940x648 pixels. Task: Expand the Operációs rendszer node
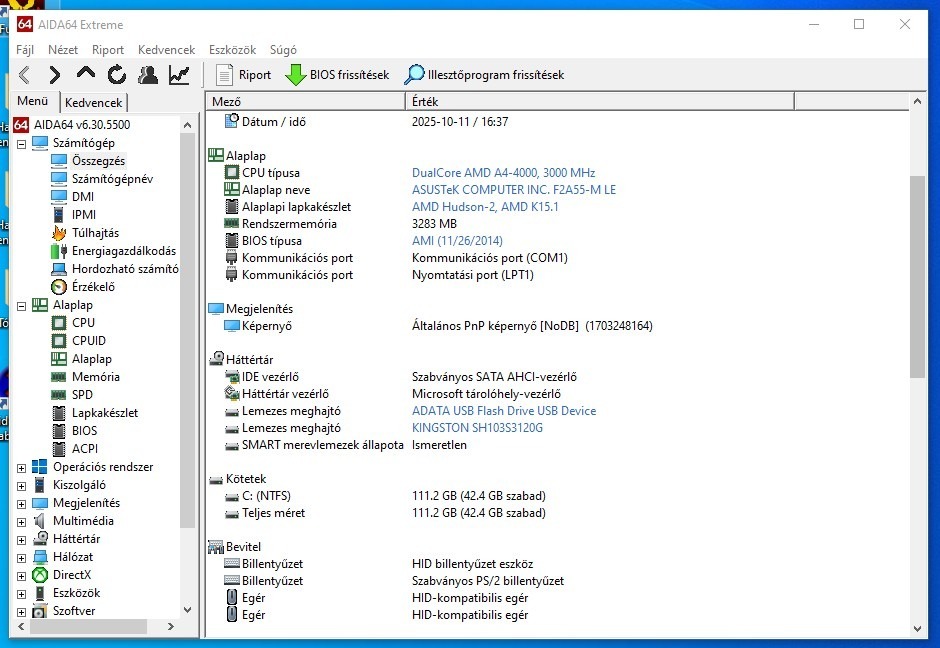pos(22,468)
